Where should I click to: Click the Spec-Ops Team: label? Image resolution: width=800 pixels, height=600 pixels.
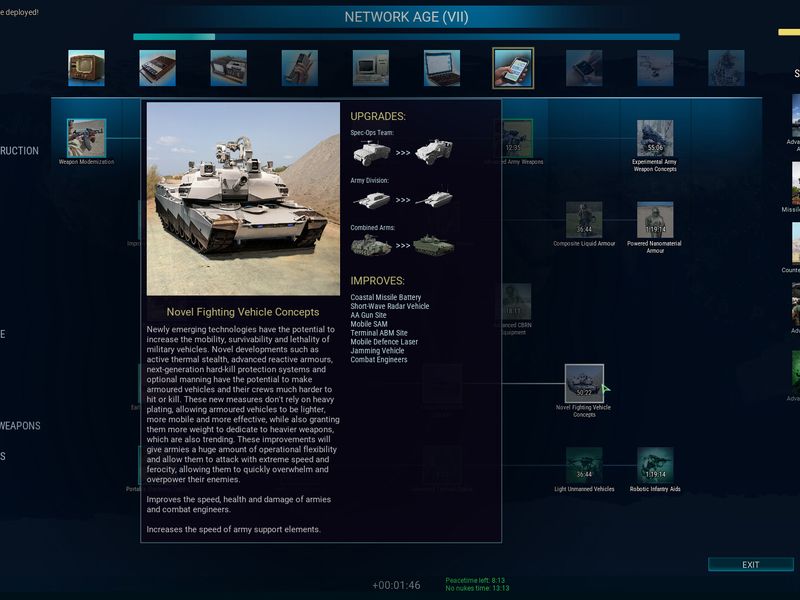click(372, 133)
